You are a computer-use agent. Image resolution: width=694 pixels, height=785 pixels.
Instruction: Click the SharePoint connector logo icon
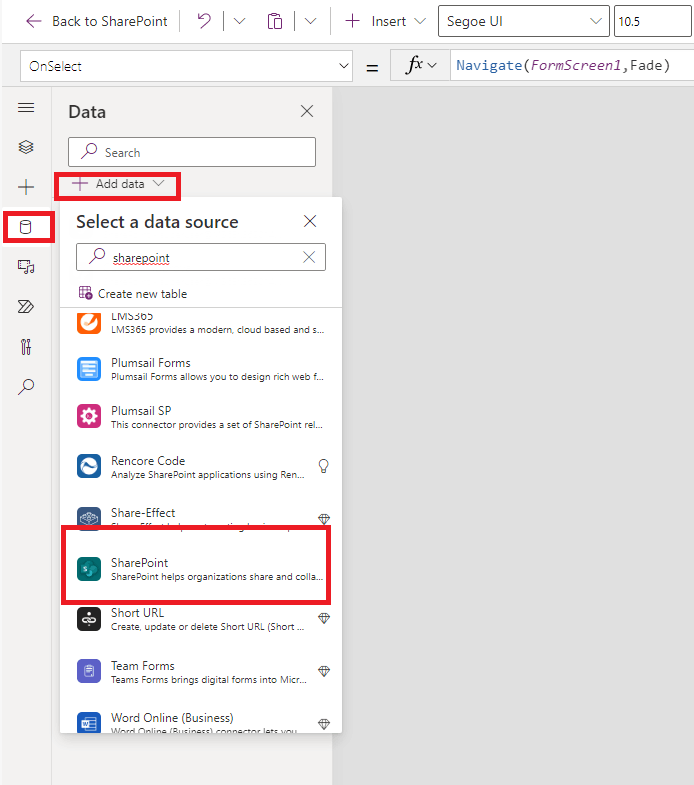[x=89, y=569]
